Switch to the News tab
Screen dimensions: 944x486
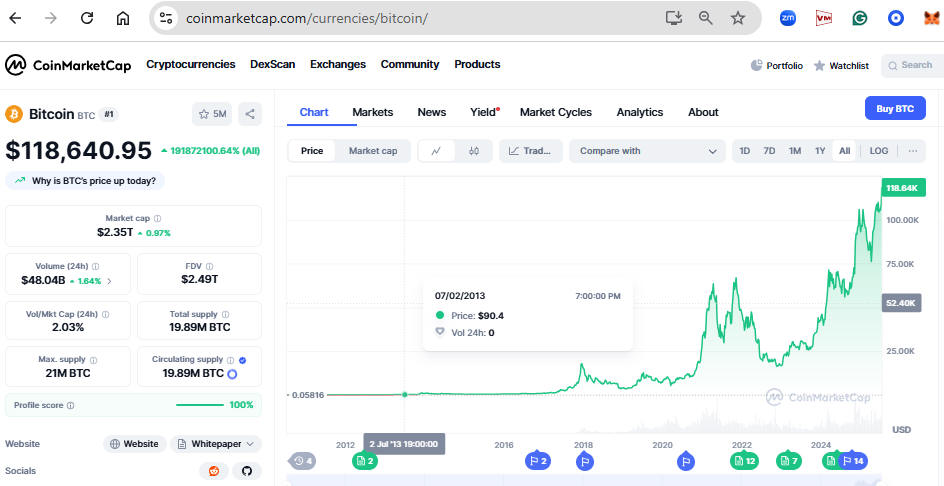tap(432, 112)
